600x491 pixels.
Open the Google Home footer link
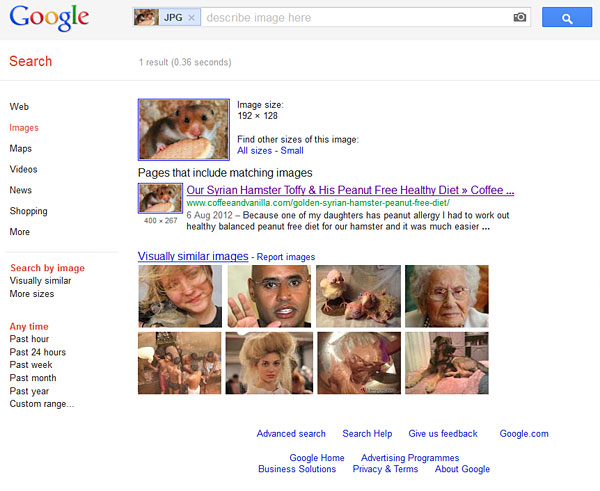point(317,458)
